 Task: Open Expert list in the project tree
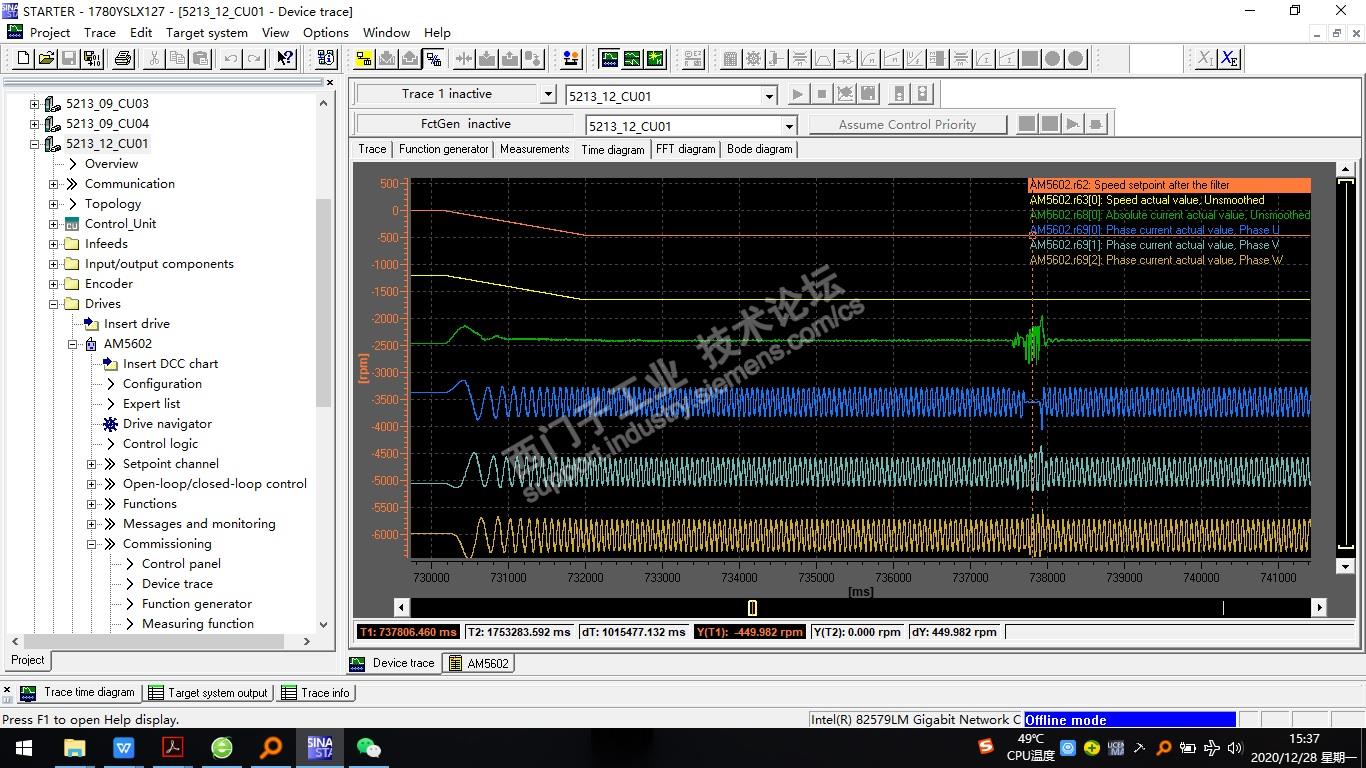click(x=151, y=404)
